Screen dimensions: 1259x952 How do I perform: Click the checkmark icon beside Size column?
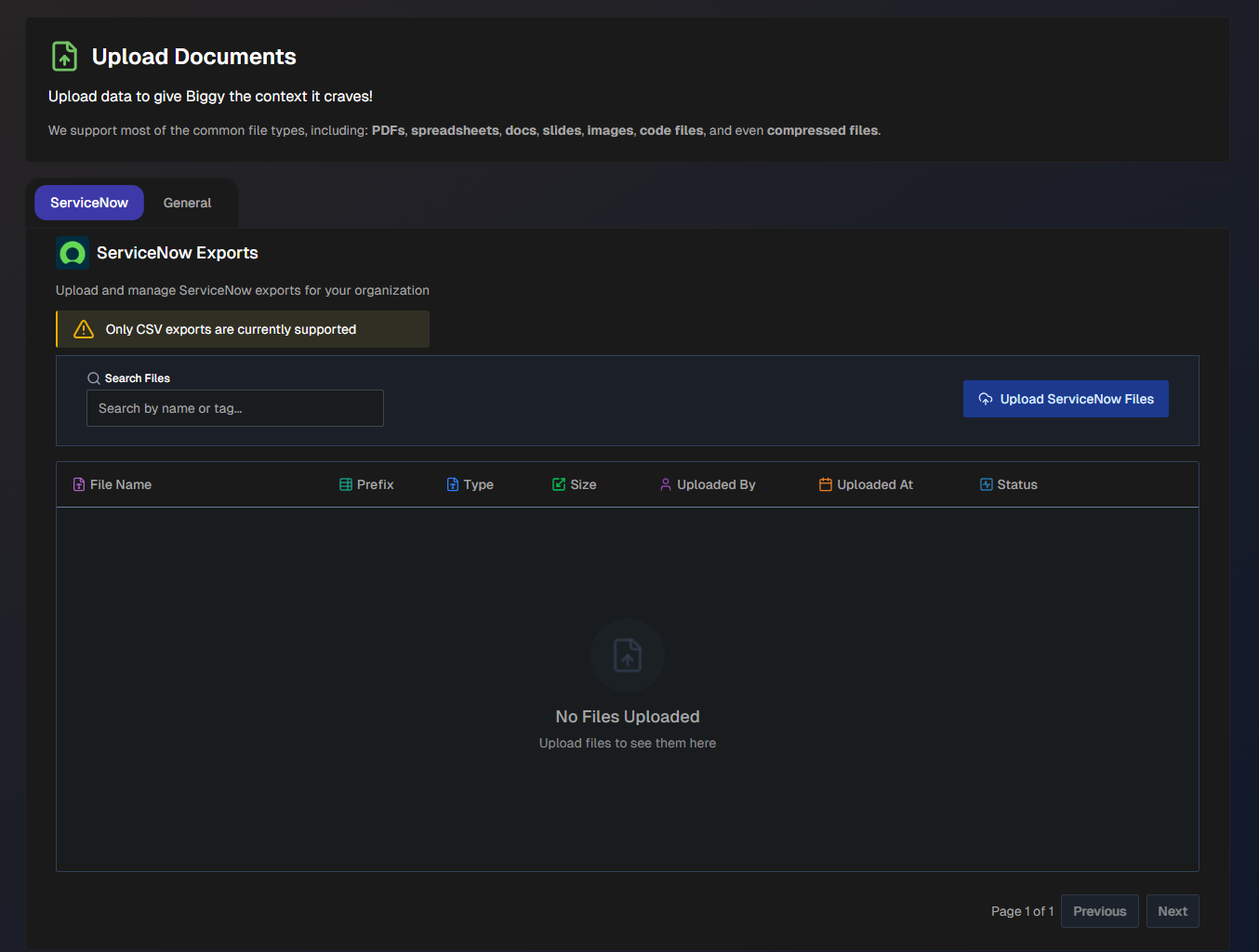(557, 483)
